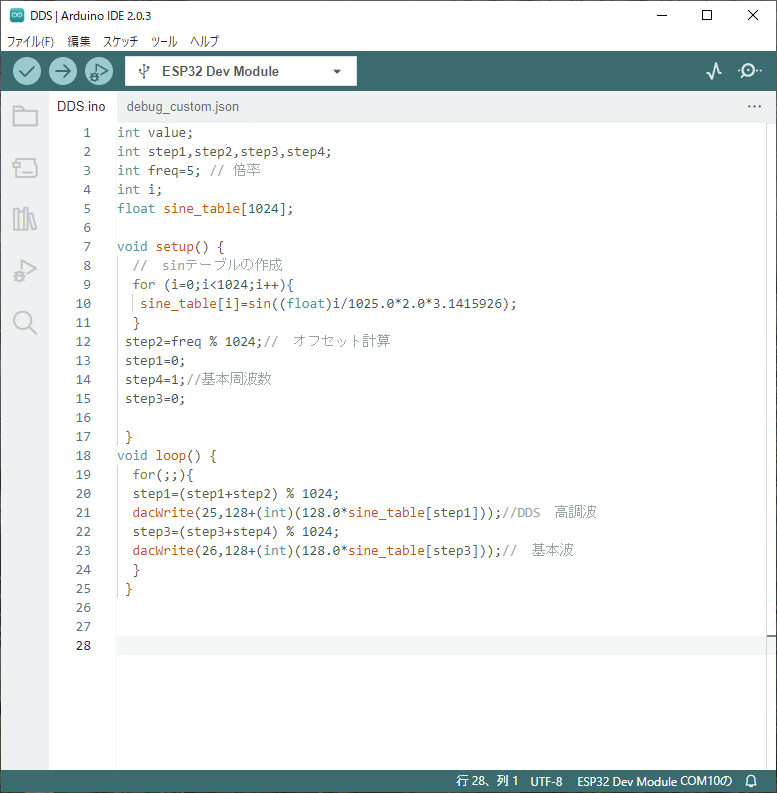The image size is (777, 793).
Task: Click the 行 28、列 1 cursor position indicator
Action: [x=487, y=781]
